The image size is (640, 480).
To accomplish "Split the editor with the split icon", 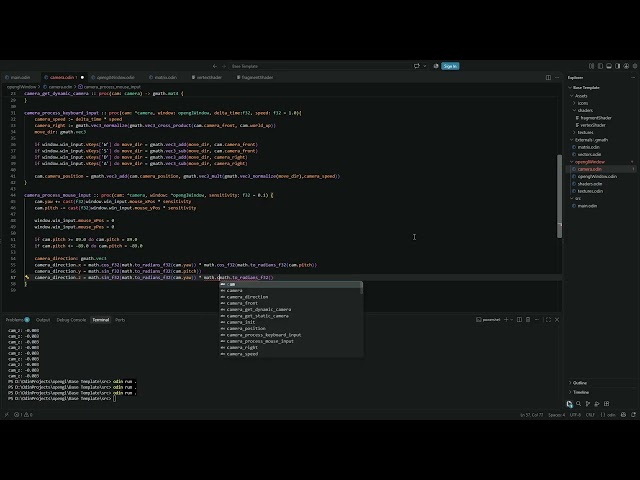I will click(548, 78).
